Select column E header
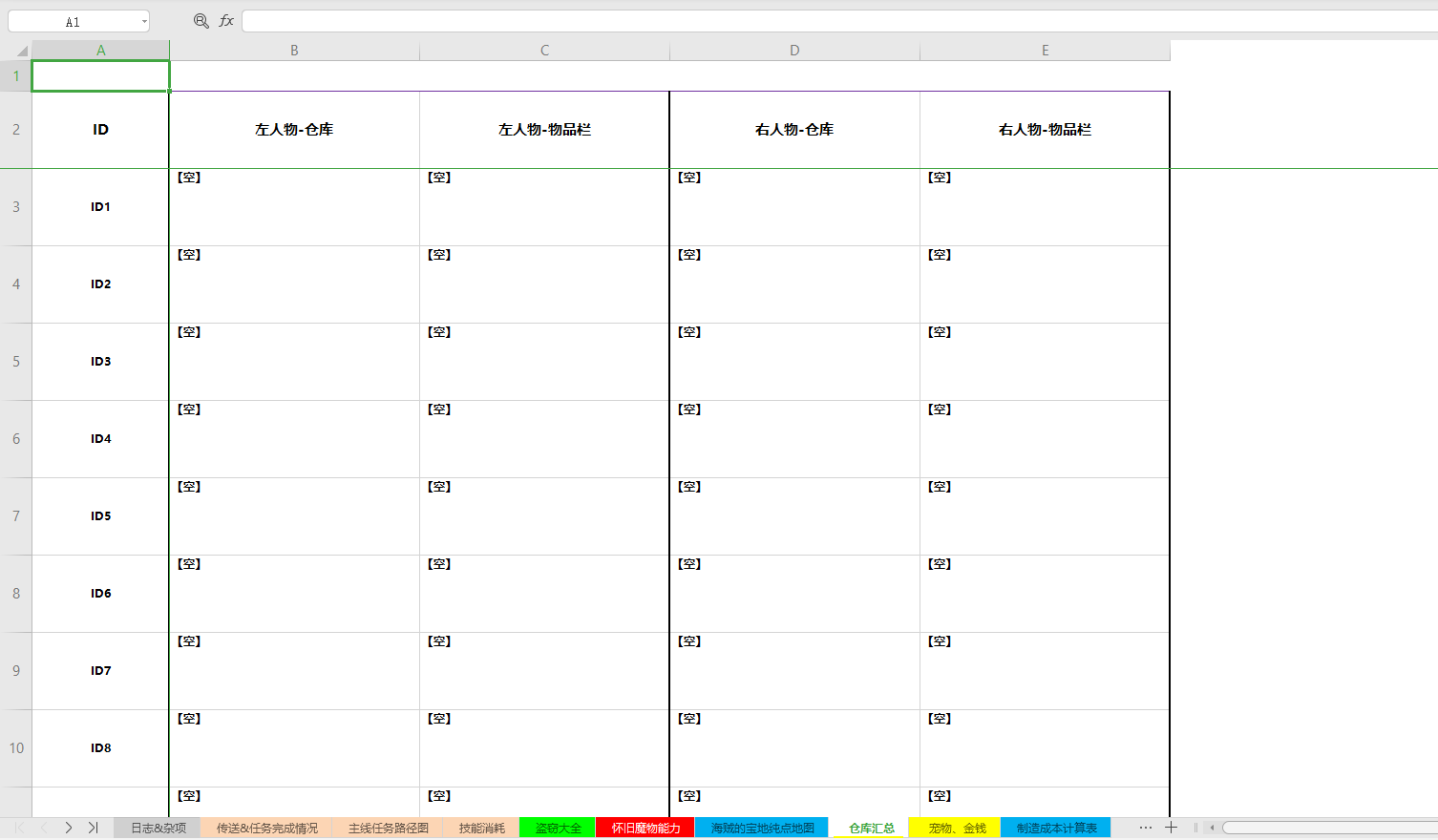The height and width of the screenshot is (840, 1438). point(1045,51)
